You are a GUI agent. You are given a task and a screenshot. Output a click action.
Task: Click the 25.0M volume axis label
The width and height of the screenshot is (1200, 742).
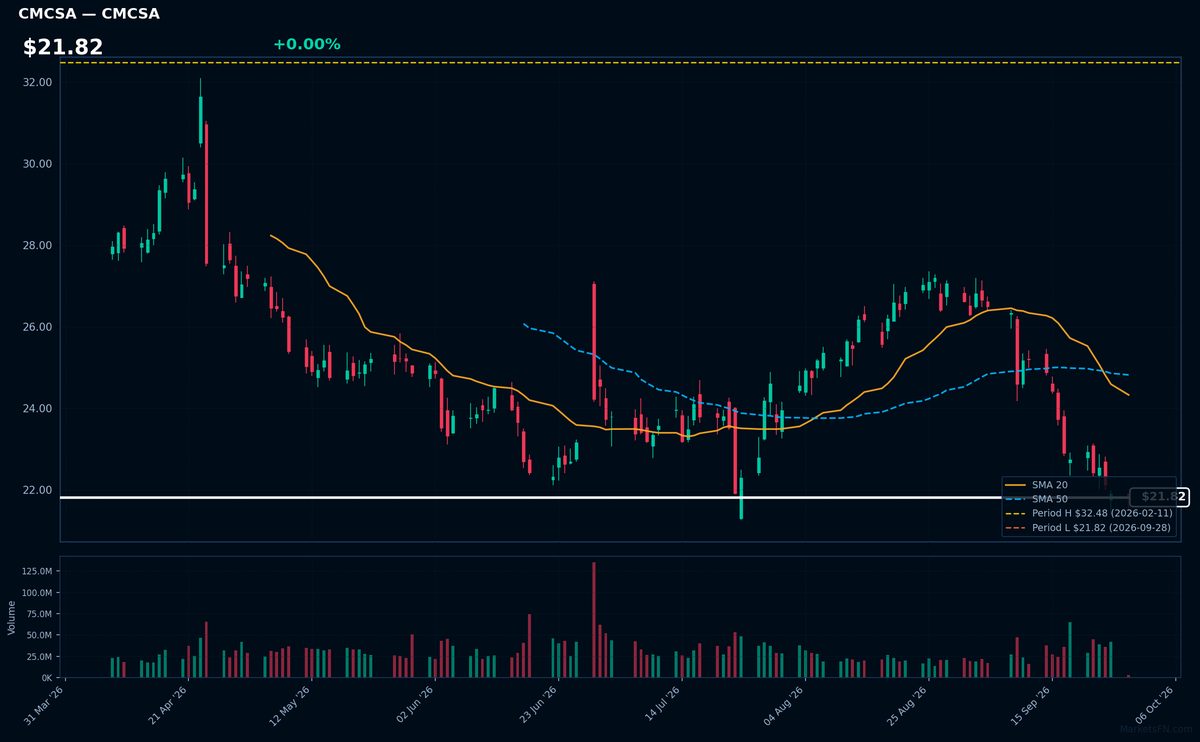(40, 657)
